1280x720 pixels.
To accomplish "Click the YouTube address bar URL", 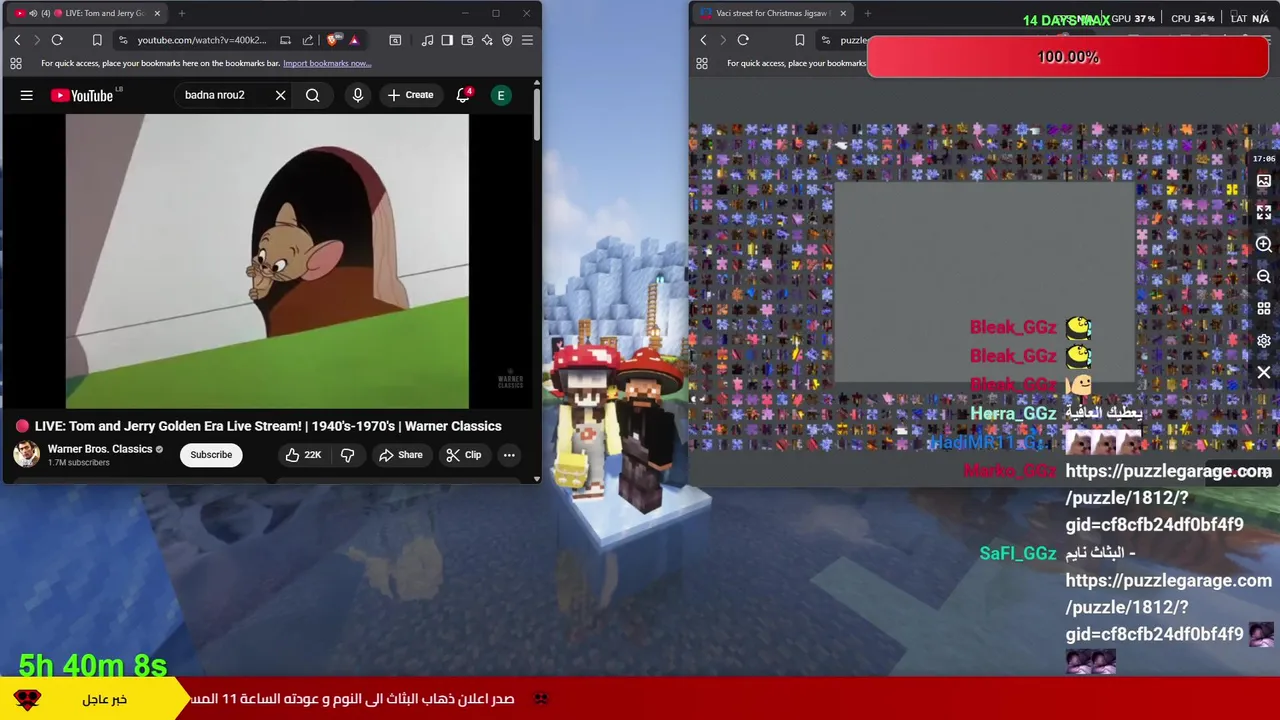I will click(202, 40).
